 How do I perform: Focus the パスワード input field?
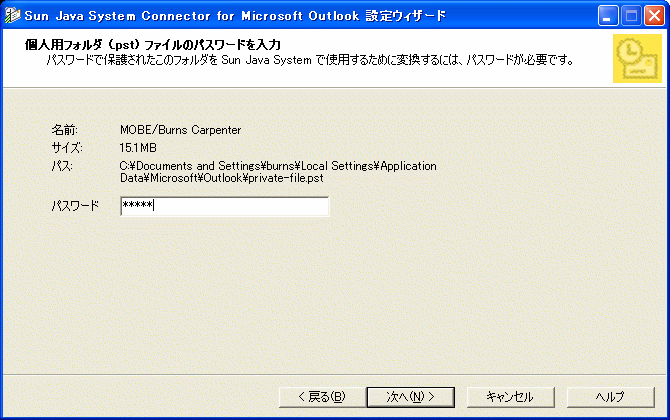[x=225, y=206]
